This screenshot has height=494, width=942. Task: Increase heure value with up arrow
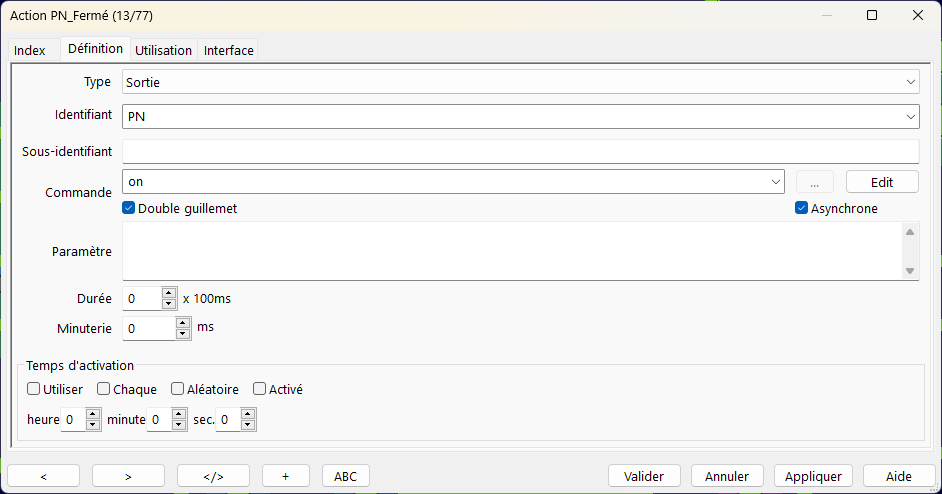tap(93, 414)
